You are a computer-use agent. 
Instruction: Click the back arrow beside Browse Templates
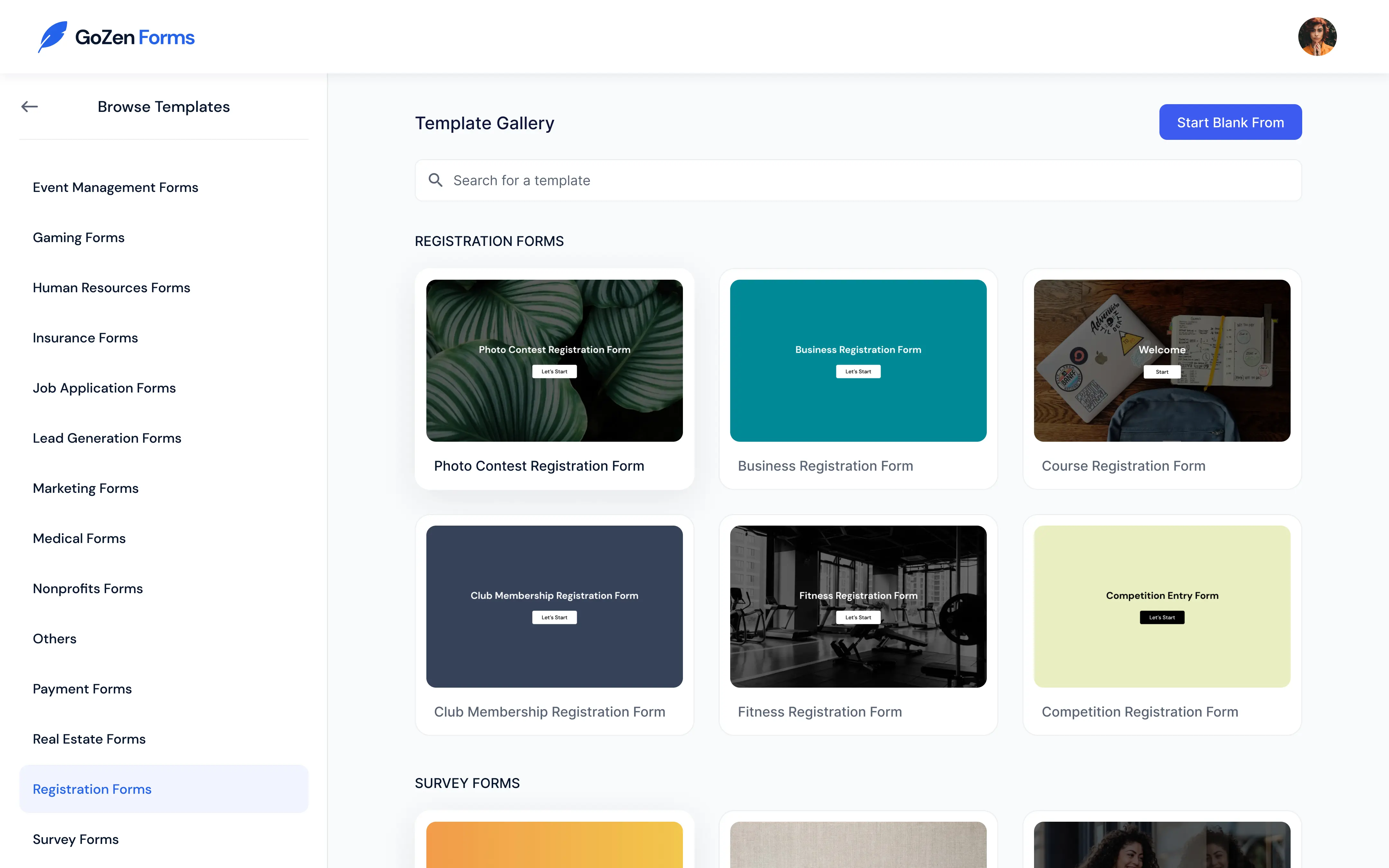pyautogui.click(x=29, y=107)
